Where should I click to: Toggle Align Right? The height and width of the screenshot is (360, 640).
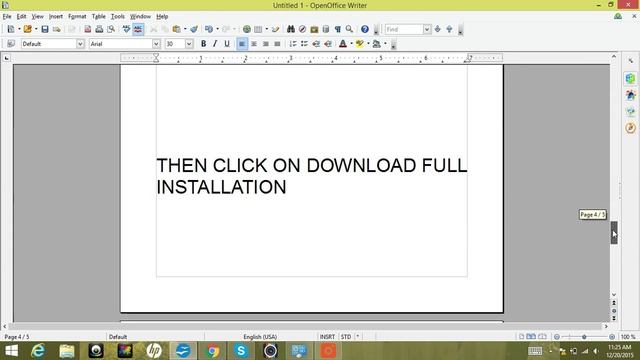click(266, 44)
